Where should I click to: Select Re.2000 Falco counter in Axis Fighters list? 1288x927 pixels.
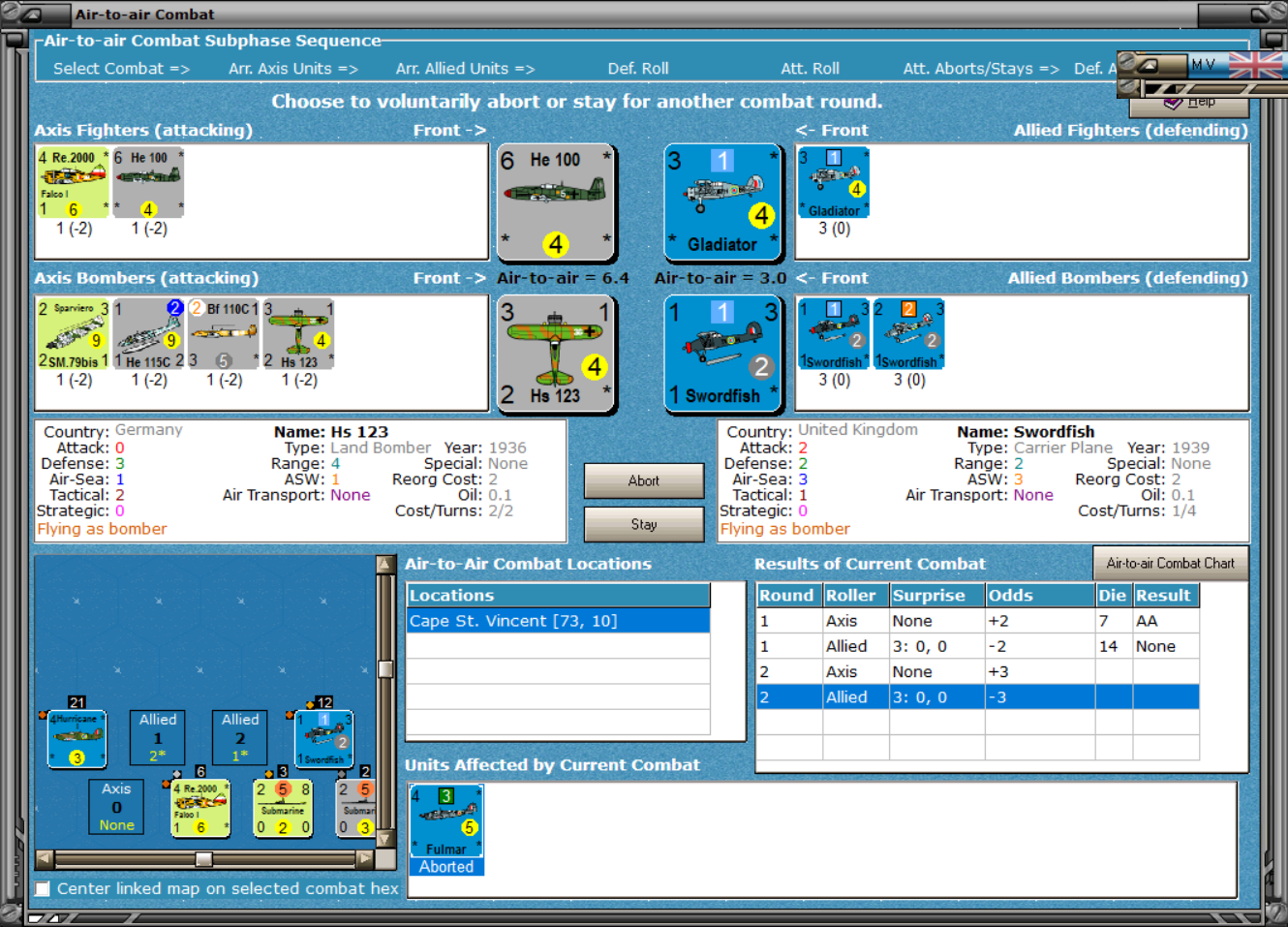click(x=74, y=182)
